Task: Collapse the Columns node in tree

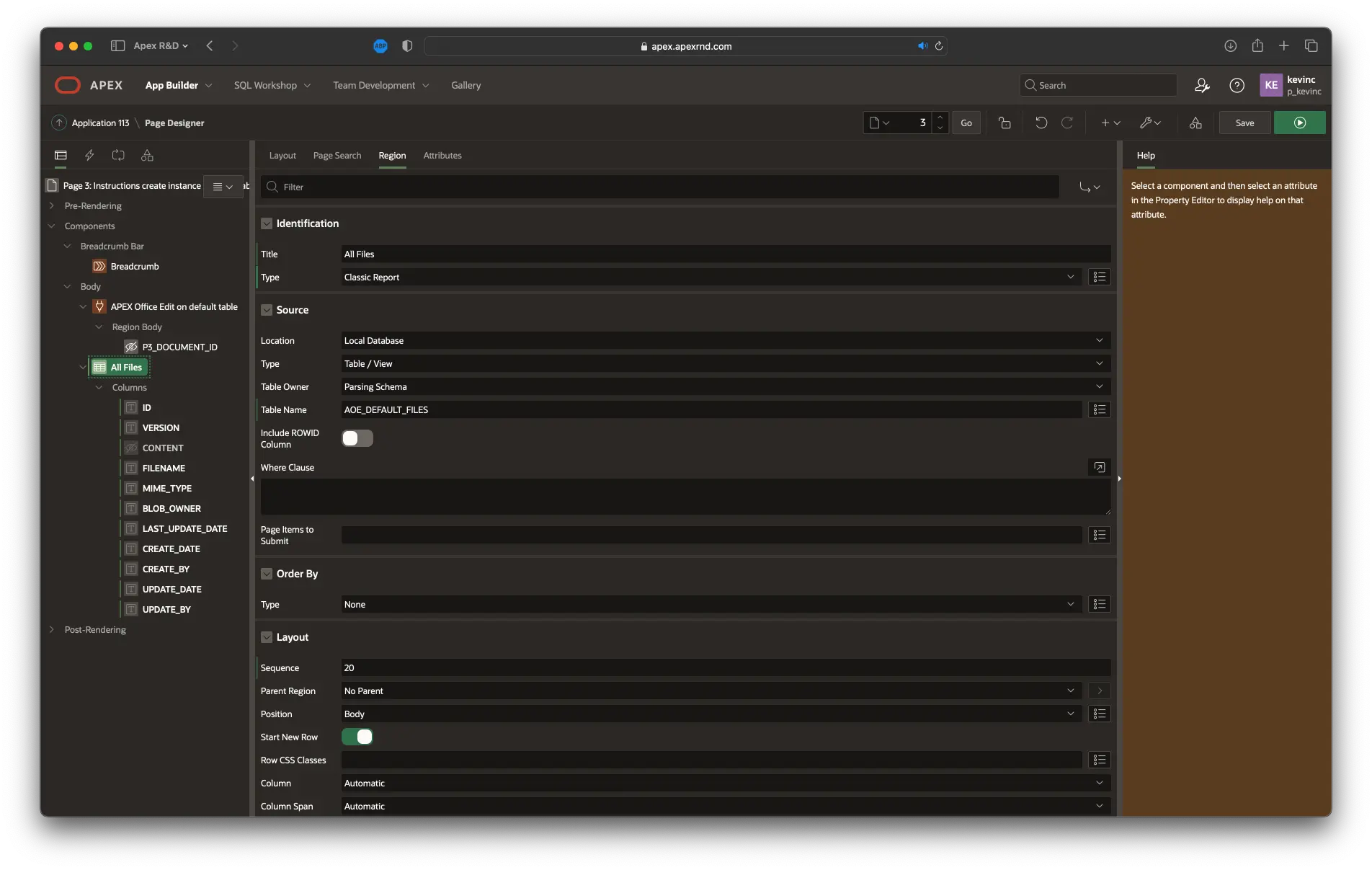Action: click(99, 387)
